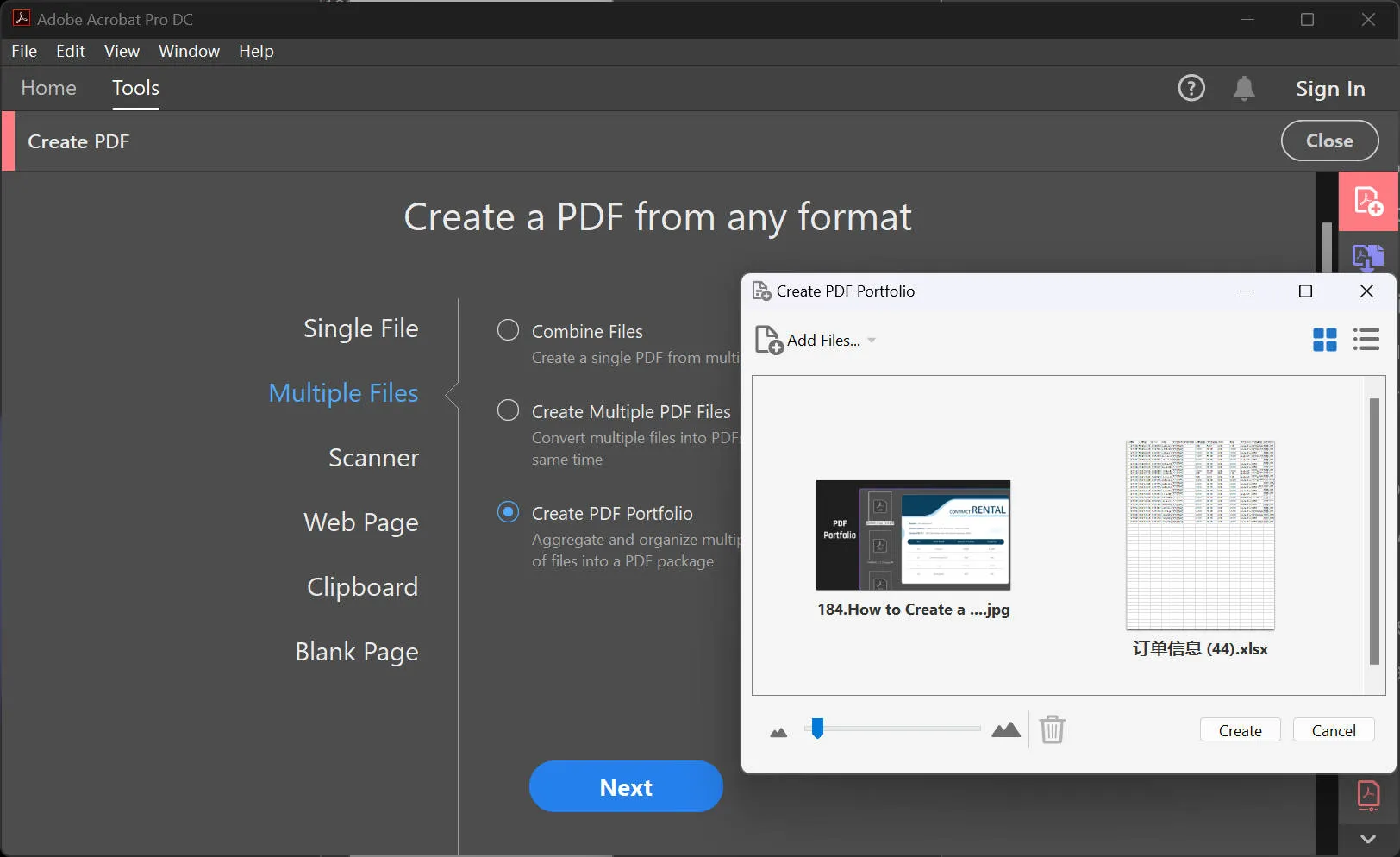Delete selected file with trash icon
Image resolution: width=1400 pixels, height=857 pixels.
[1052, 729]
